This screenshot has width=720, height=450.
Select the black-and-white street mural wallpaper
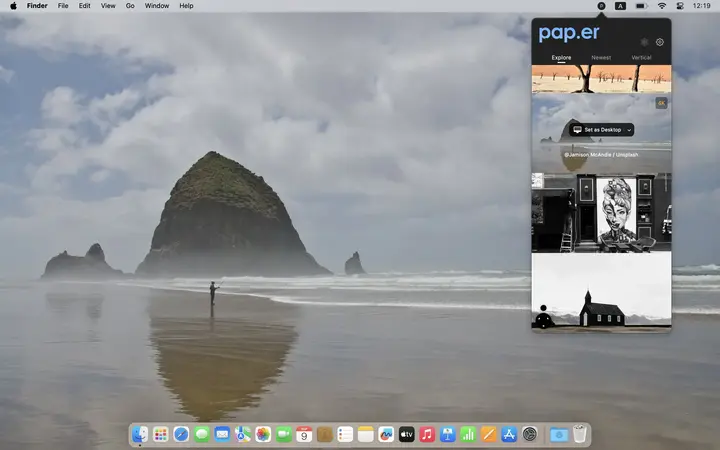point(601,213)
